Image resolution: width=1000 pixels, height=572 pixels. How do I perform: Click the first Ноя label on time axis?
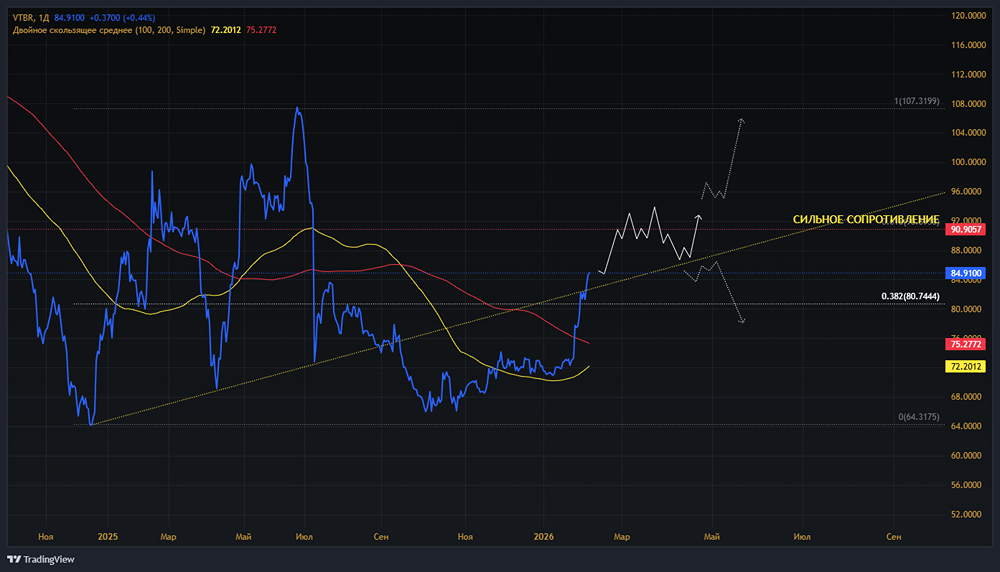[x=45, y=537]
